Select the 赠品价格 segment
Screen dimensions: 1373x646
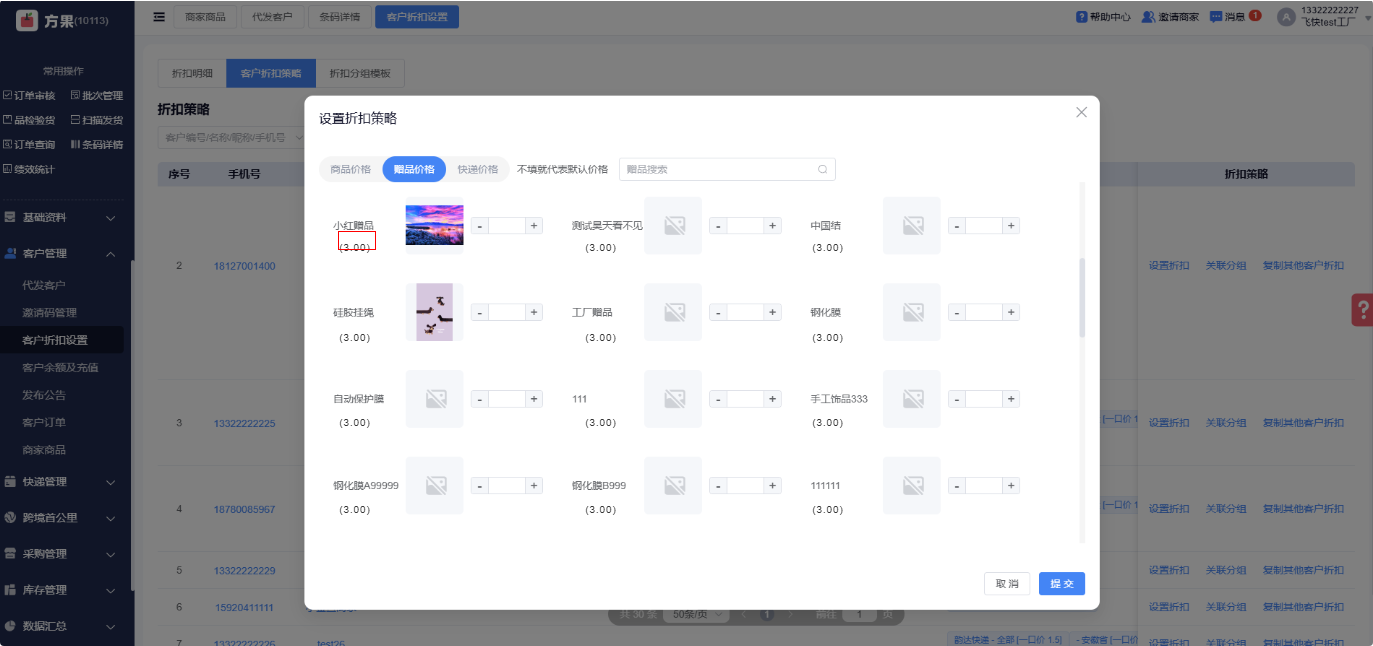click(x=414, y=170)
